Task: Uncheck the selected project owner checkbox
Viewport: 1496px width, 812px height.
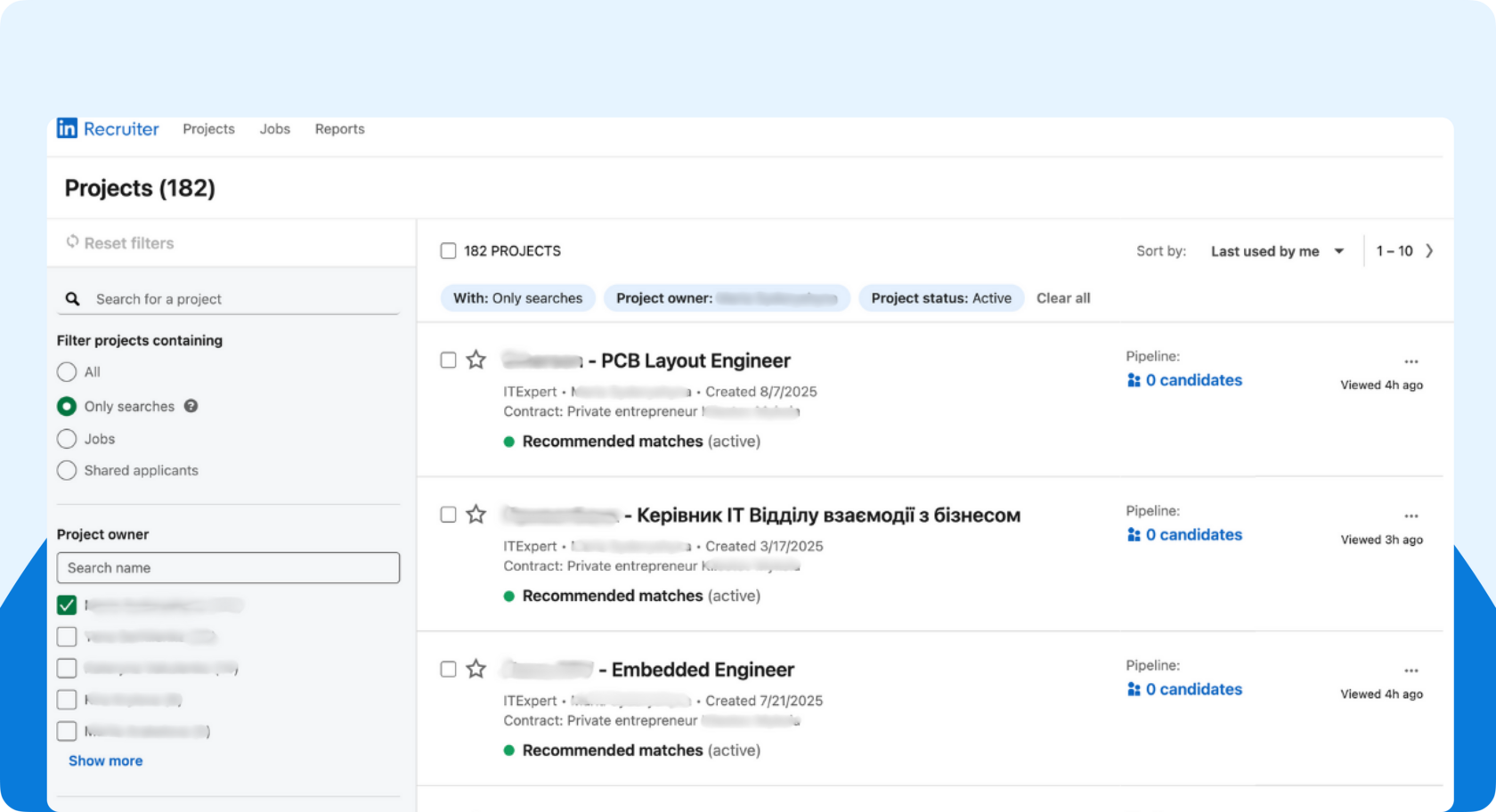Action: pyautogui.click(x=67, y=605)
